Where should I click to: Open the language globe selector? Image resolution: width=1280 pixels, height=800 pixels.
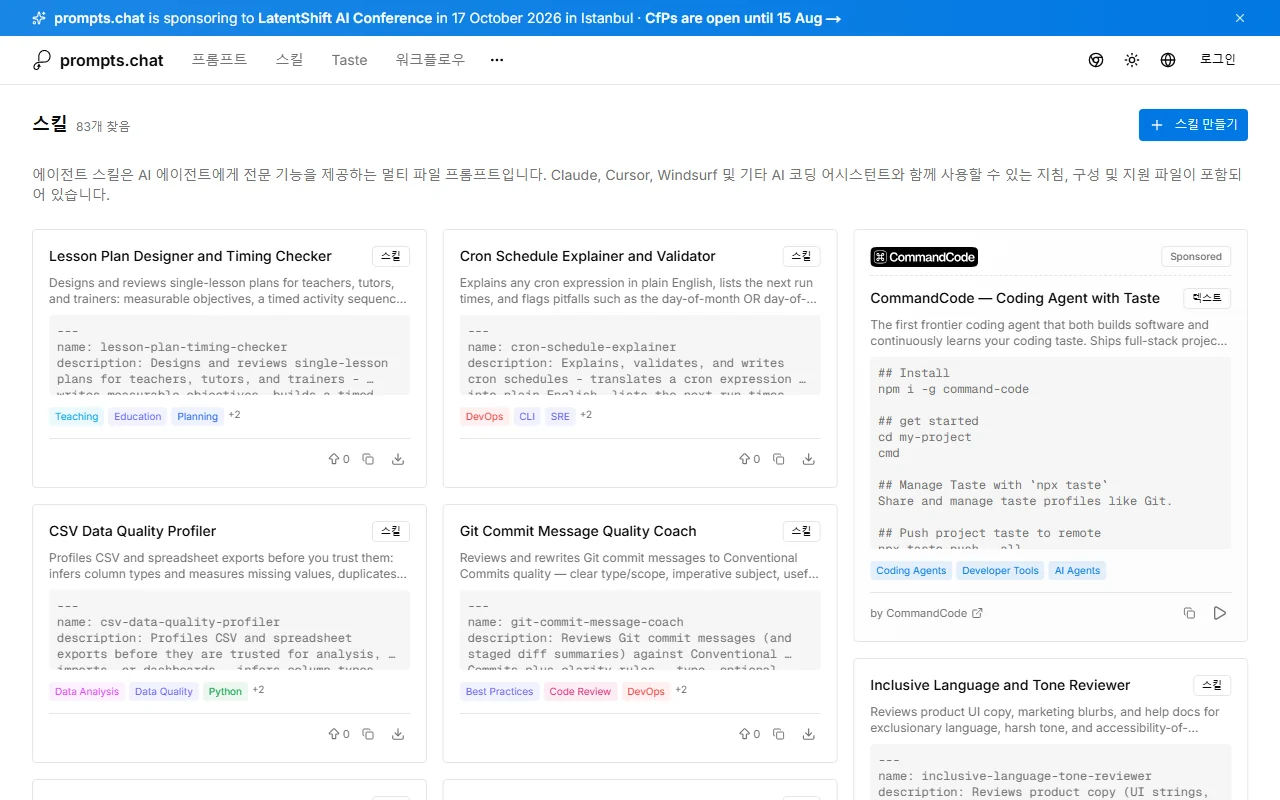1168,60
